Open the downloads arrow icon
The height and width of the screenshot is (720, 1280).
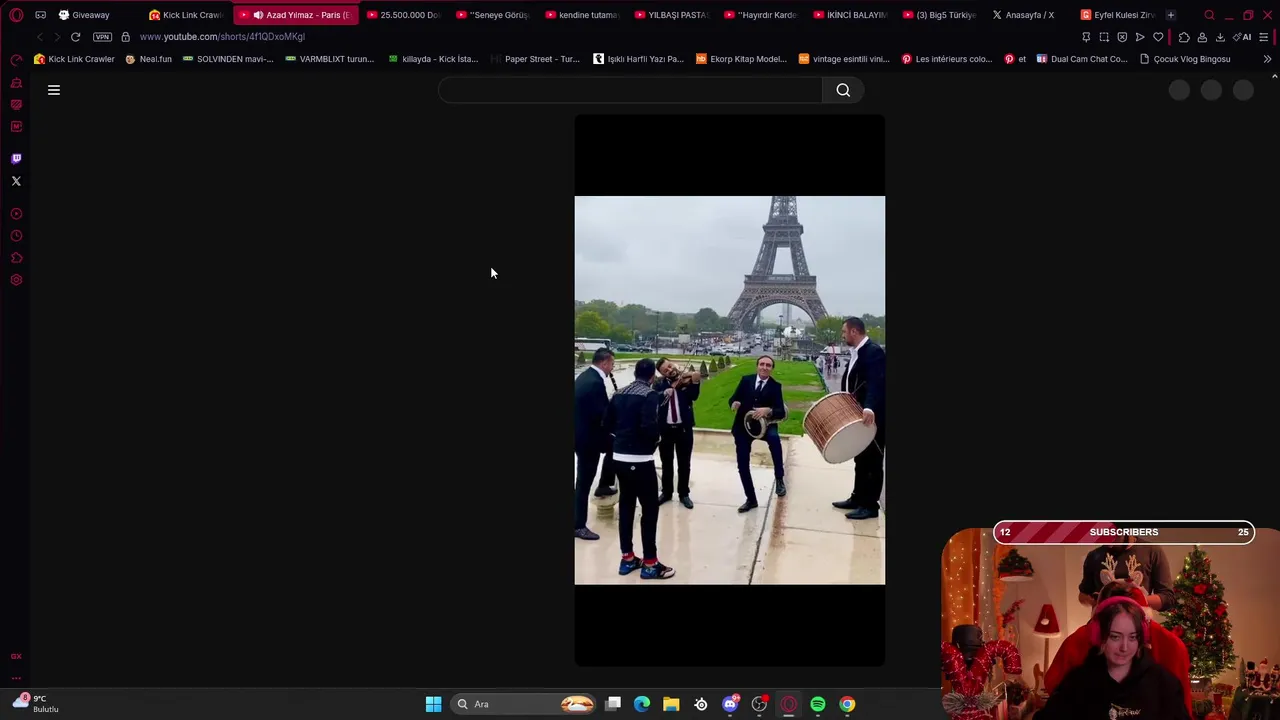tap(1220, 37)
